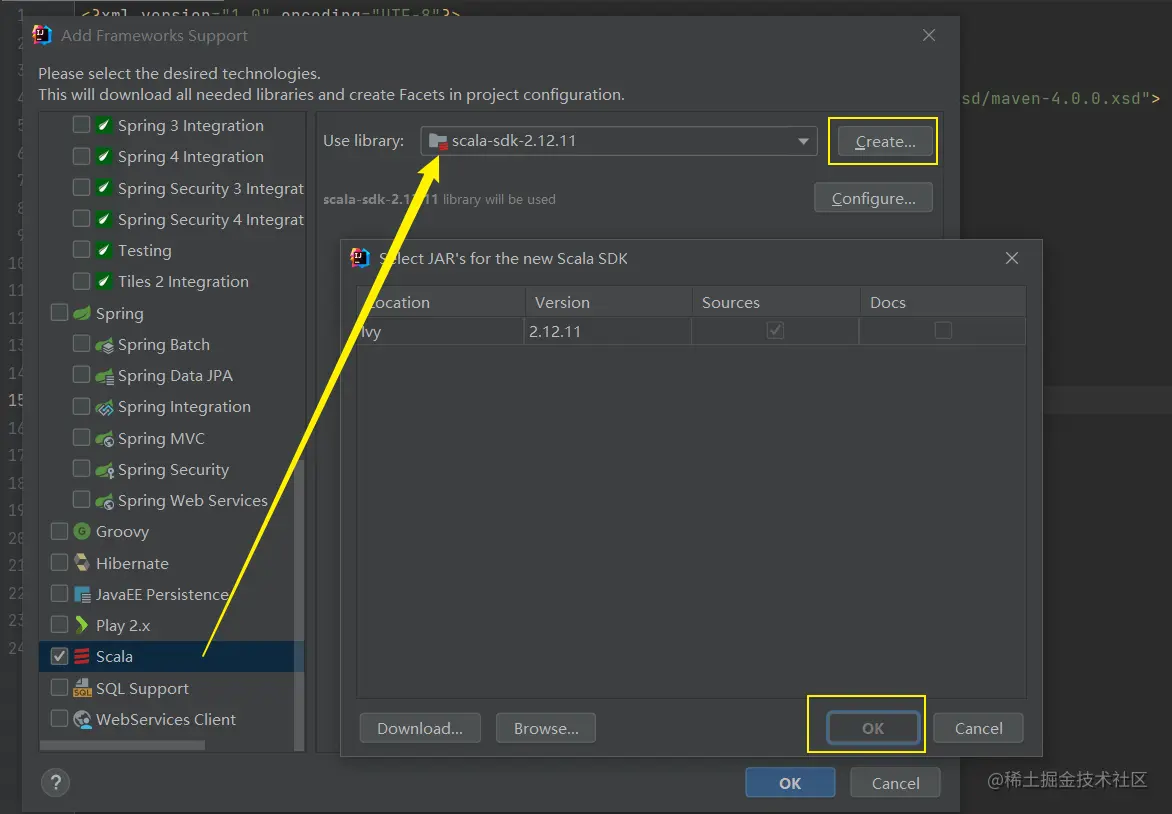Open the help question mark button

(x=55, y=783)
